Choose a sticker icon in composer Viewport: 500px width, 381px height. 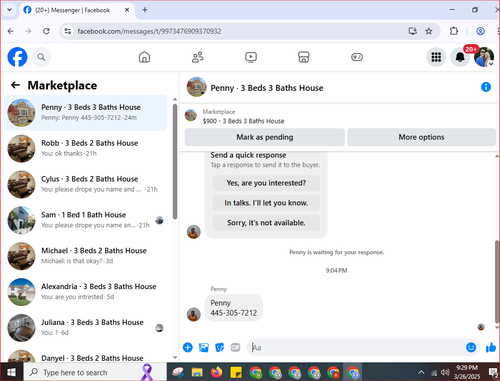click(x=219, y=347)
